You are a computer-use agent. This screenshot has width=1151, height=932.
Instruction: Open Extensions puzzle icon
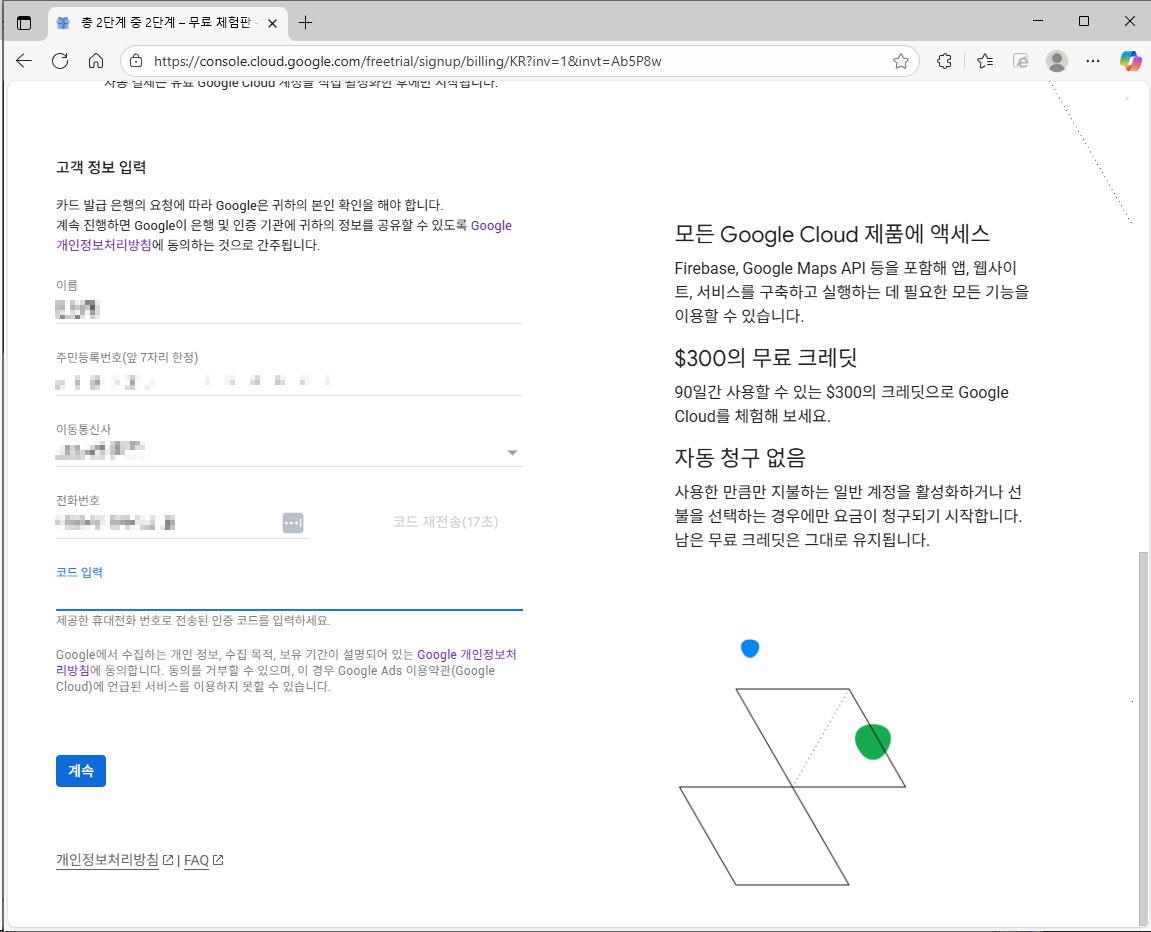[x=945, y=61]
